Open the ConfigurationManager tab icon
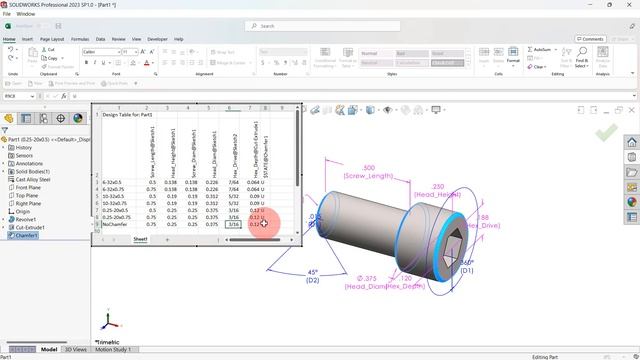This screenshot has width=640, height=360. click(x=43, y=118)
